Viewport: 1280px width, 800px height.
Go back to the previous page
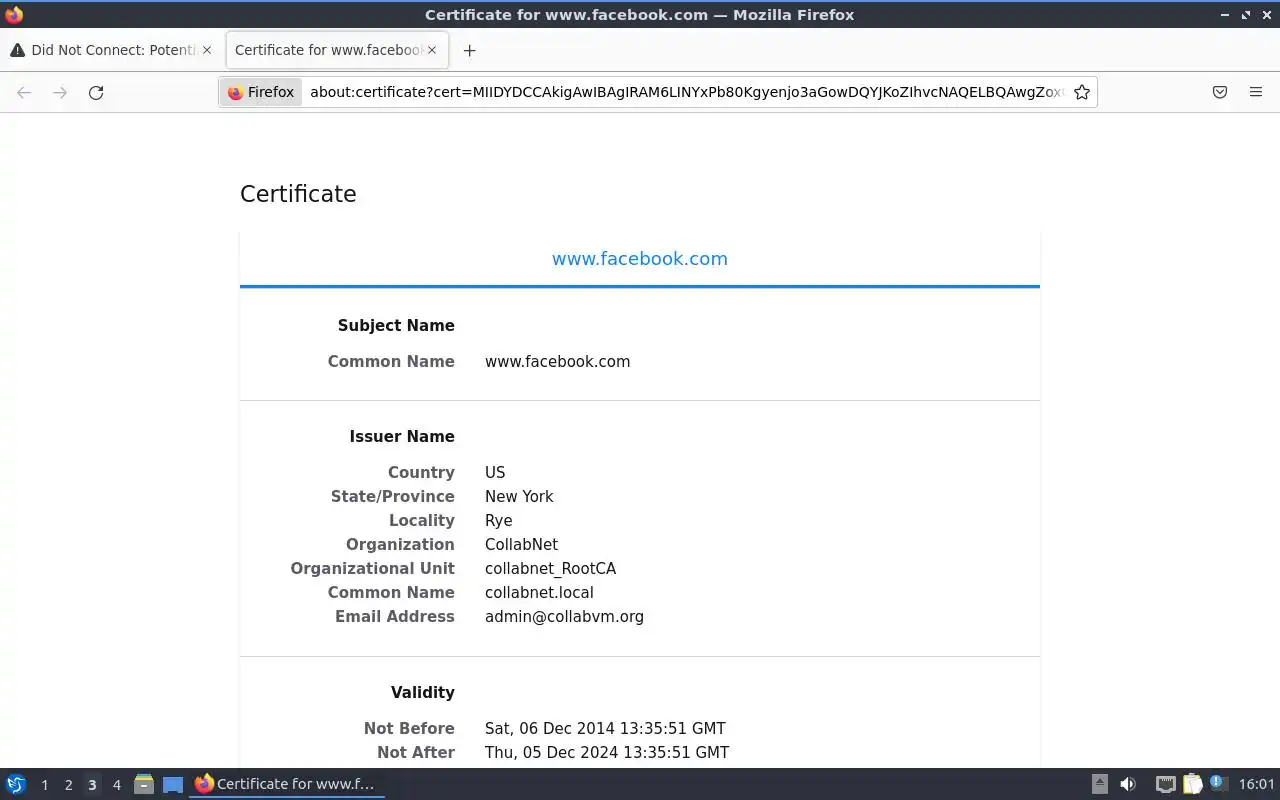(24, 92)
